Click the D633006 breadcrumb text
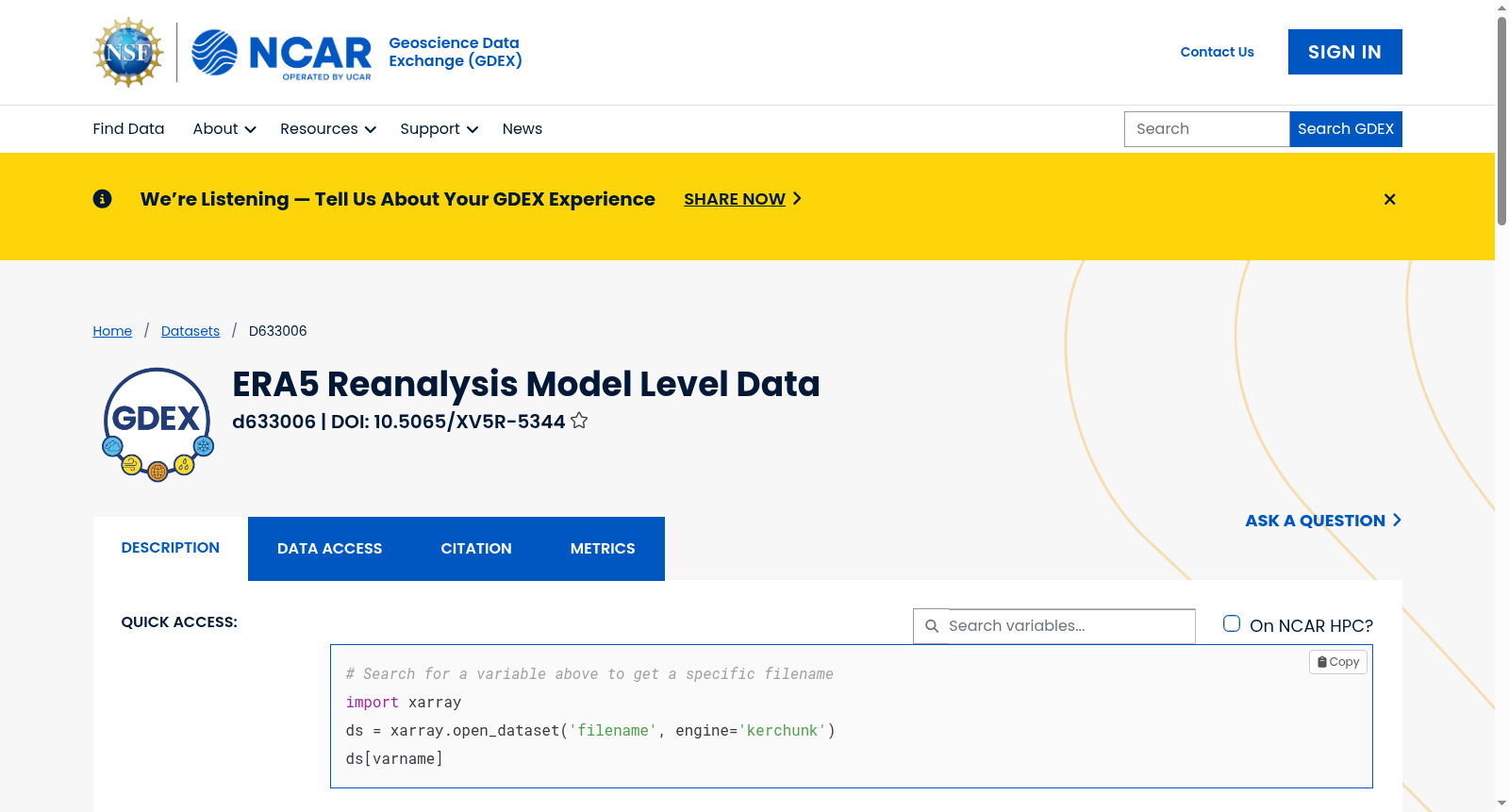Viewport: 1509px width, 812px height. click(x=277, y=331)
